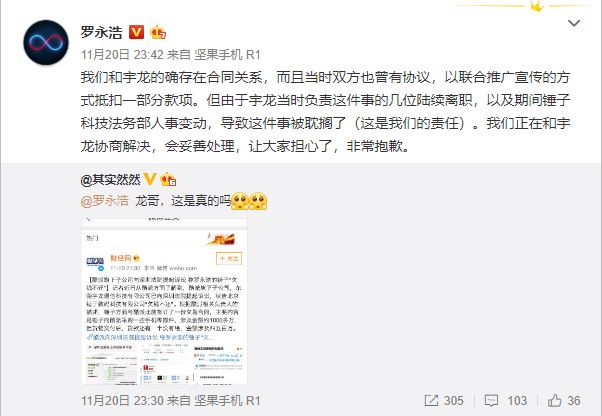Open the comment count 103
Viewport: 602px width, 416px height.
[x=517, y=401]
